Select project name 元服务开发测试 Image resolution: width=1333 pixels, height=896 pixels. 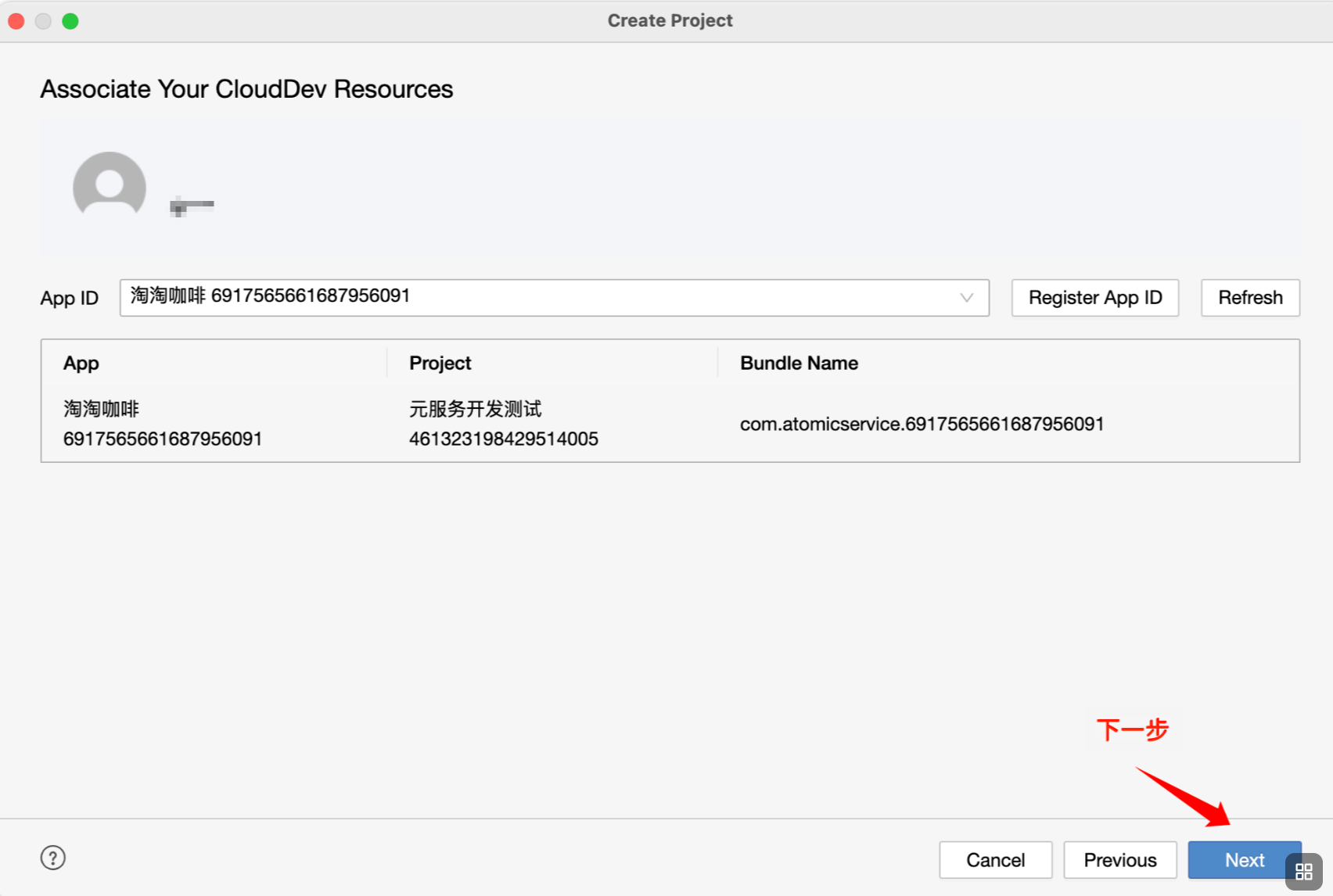476,409
